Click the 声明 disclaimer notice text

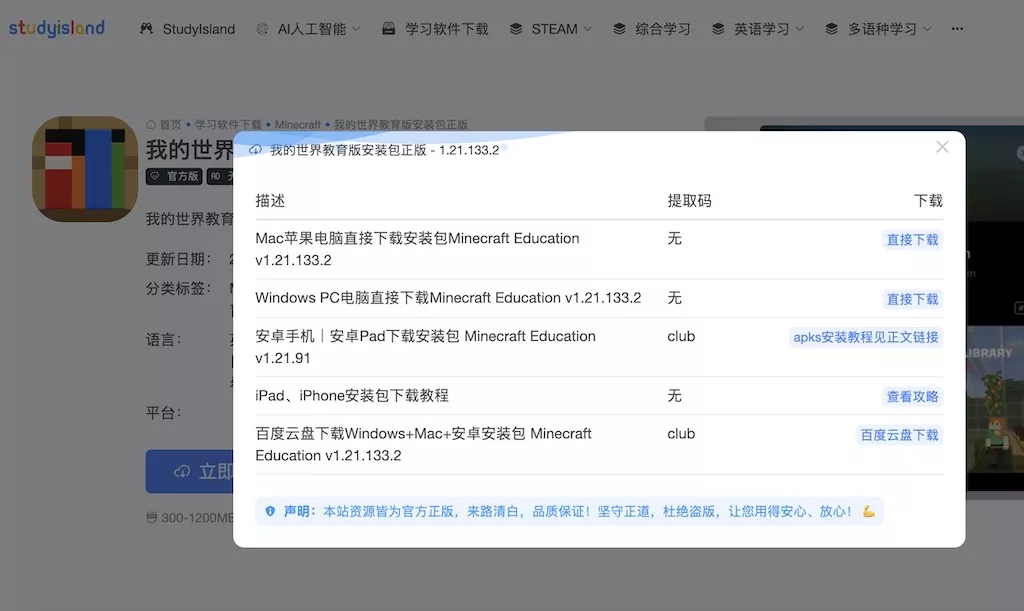pyautogui.click(x=568, y=511)
